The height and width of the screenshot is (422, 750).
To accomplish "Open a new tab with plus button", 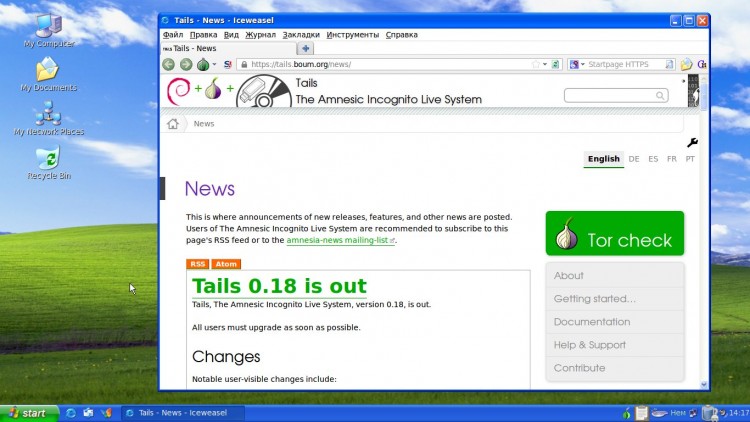I will click(x=305, y=48).
